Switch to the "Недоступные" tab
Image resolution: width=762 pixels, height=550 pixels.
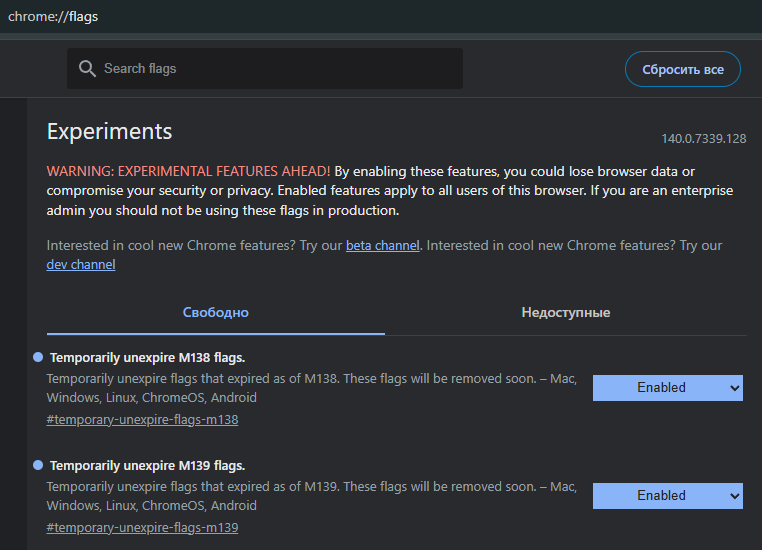(565, 312)
